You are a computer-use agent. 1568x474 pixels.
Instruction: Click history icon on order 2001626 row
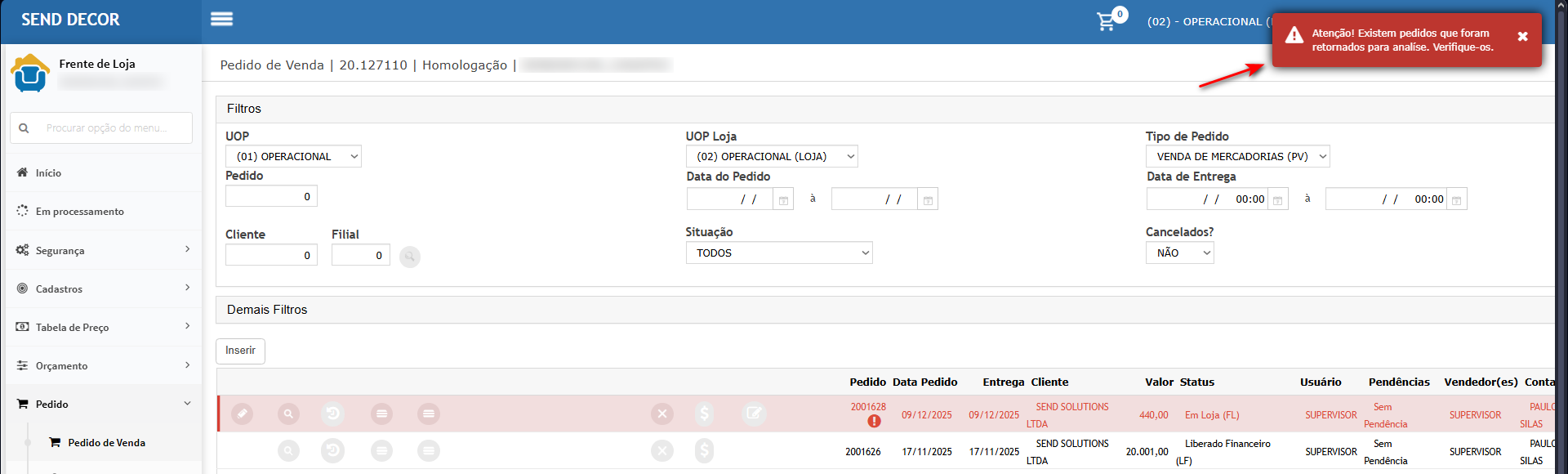[x=333, y=451]
